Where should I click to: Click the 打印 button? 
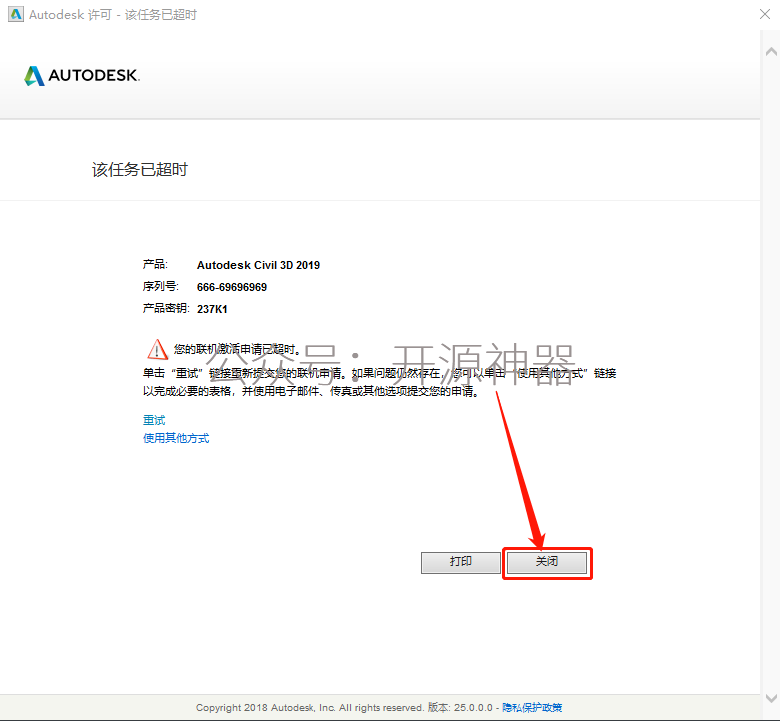pos(461,562)
